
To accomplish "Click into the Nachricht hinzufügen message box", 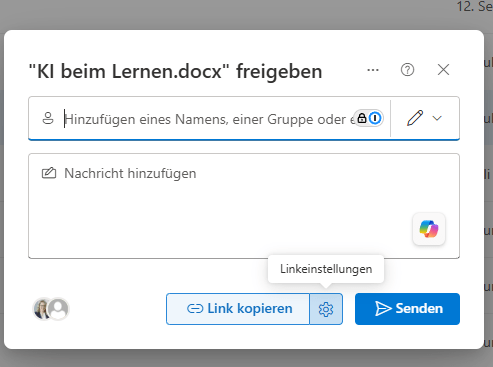I will [244, 206].
